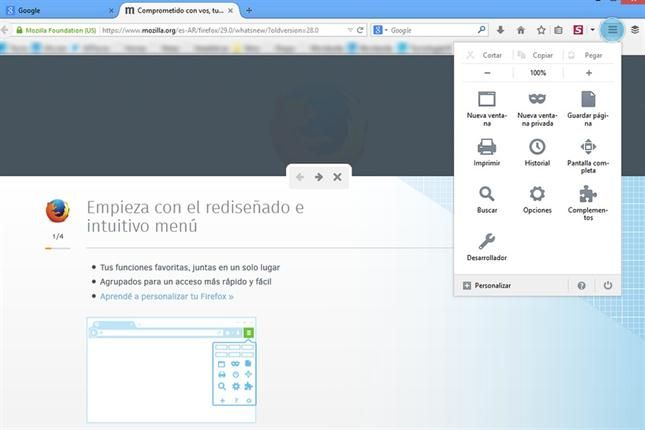Click the Downloads arrow icon in toolbar

coord(500,30)
